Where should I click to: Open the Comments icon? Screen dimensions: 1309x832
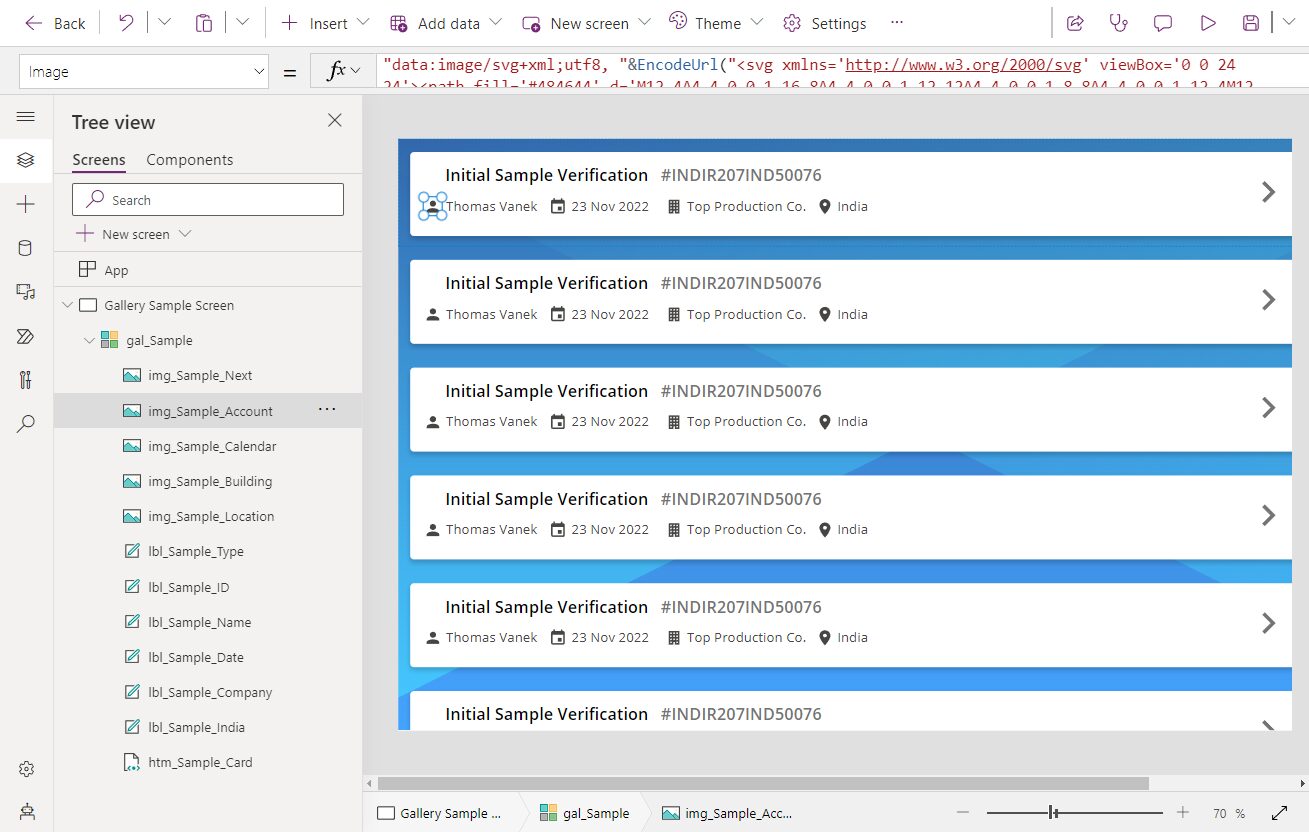click(x=1163, y=23)
